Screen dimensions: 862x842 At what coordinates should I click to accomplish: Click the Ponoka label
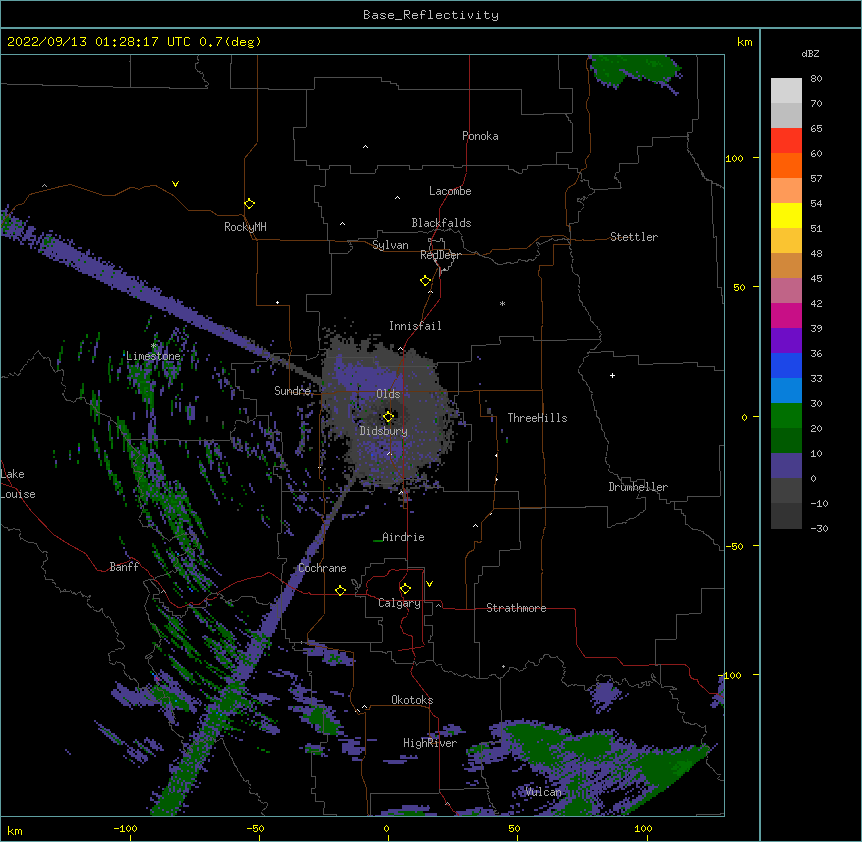click(480, 136)
